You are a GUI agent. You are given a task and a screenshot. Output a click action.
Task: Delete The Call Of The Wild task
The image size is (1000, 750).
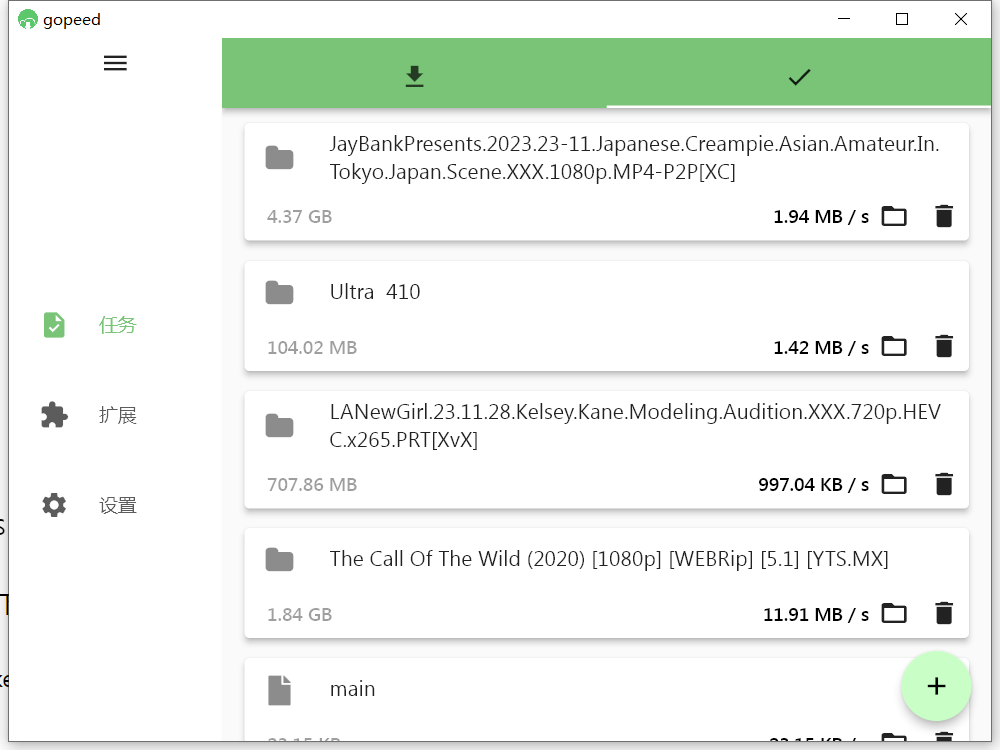tap(943, 614)
